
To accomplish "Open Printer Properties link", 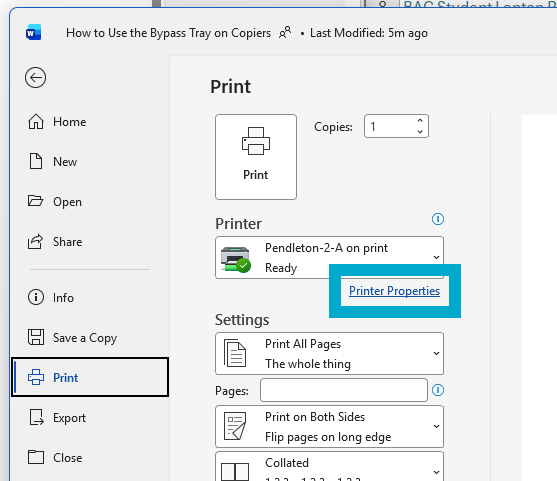I will point(394,291).
